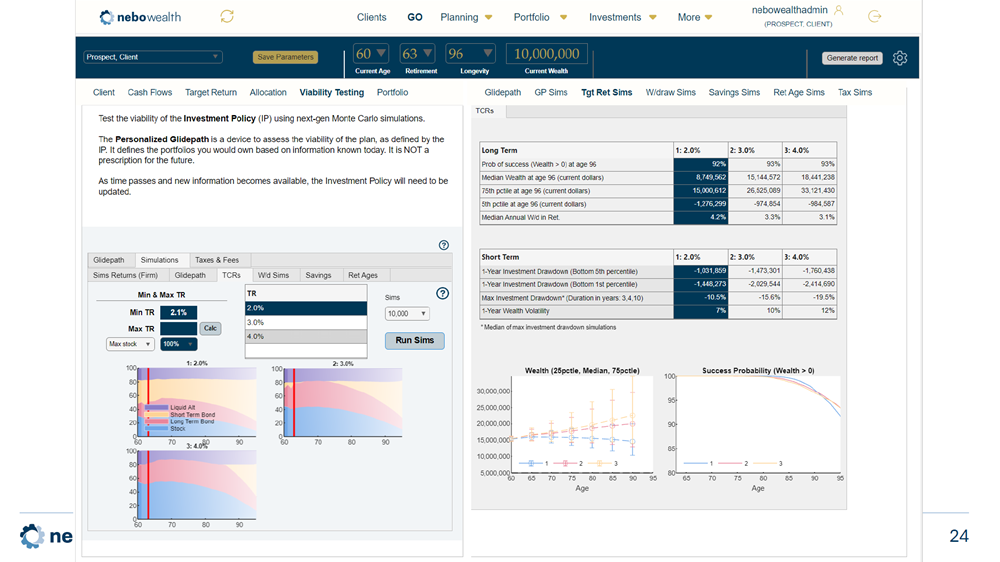Click the logout arrow icon

[x=875, y=16]
